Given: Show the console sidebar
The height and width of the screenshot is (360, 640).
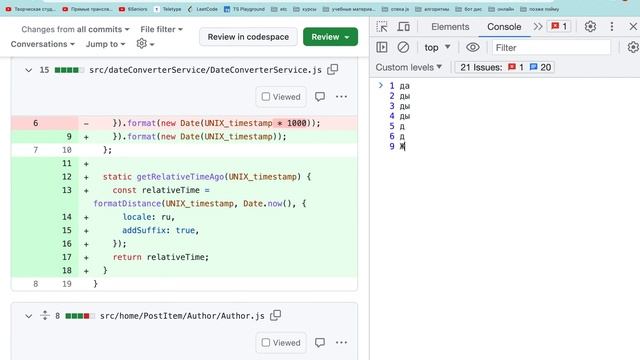Looking at the screenshot, I should pos(382,47).
